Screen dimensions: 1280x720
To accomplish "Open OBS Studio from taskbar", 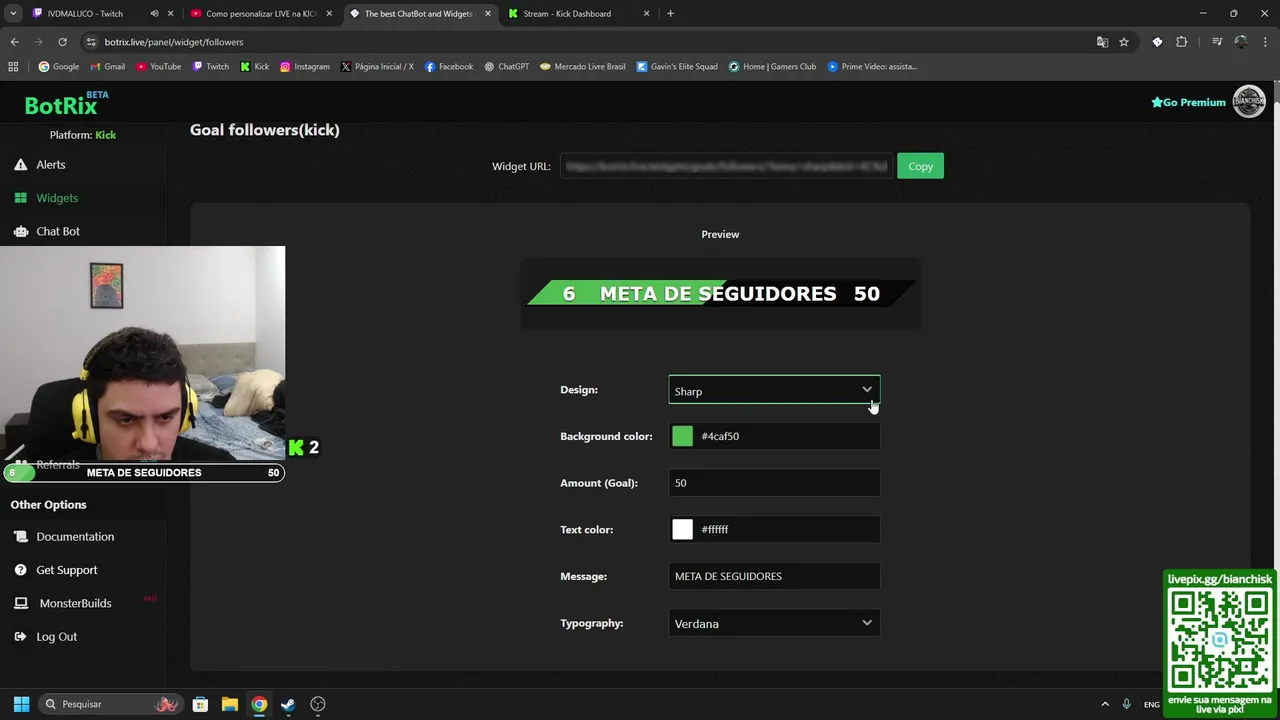I will point(318,704).
